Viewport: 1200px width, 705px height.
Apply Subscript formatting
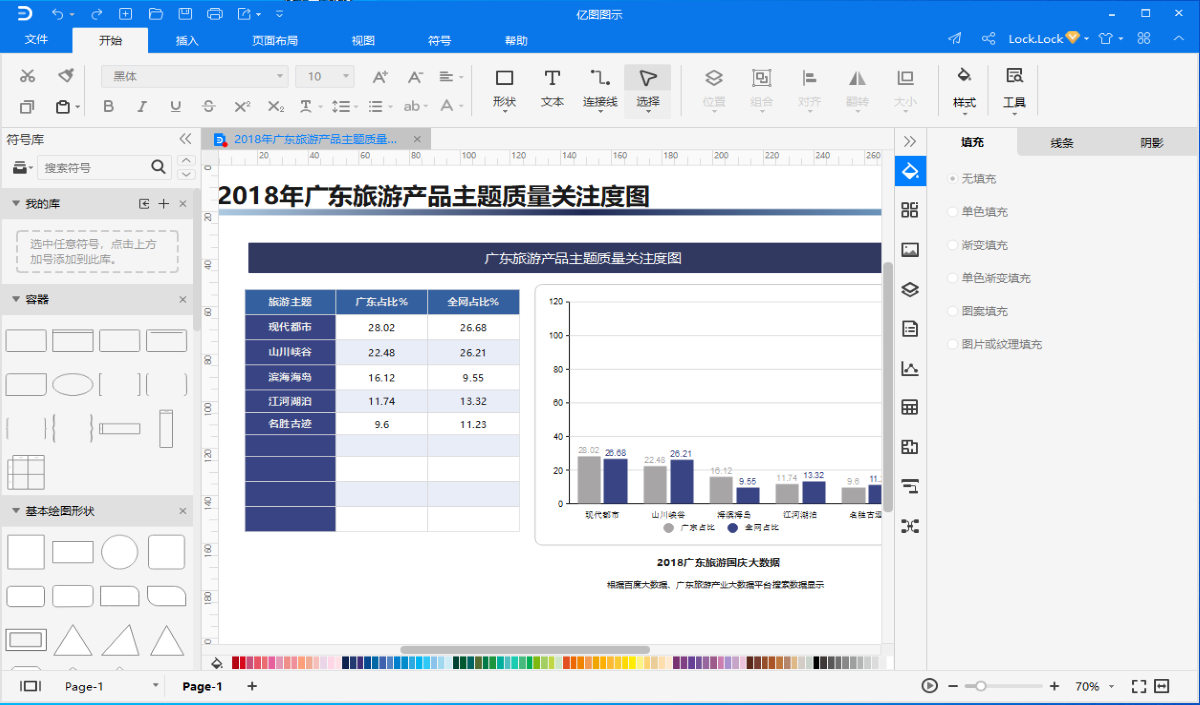click(276, 106)
